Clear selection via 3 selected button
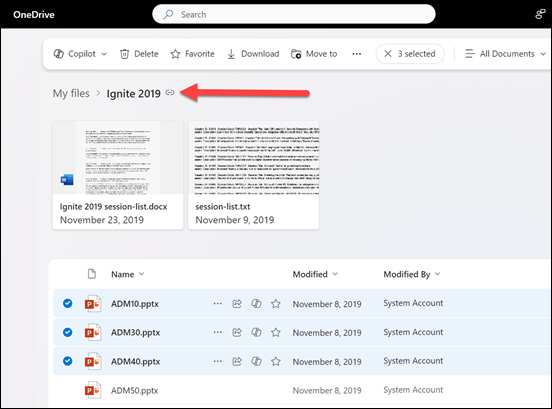The height and width of the screenshot is (409, 552). 410,54
